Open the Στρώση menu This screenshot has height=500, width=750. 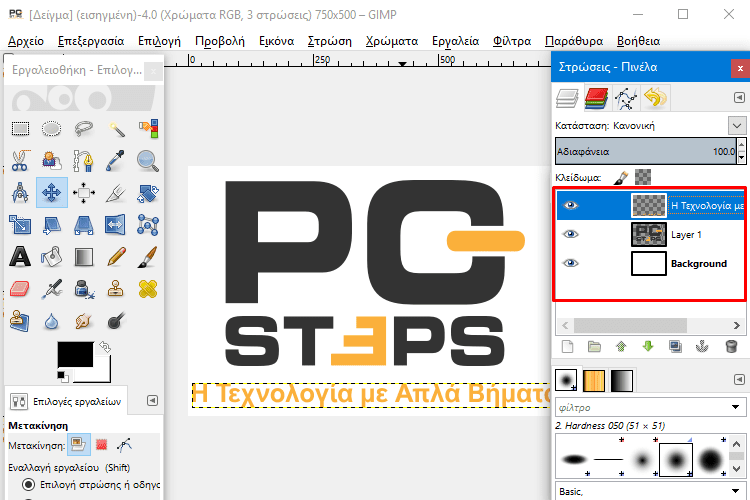330,41
